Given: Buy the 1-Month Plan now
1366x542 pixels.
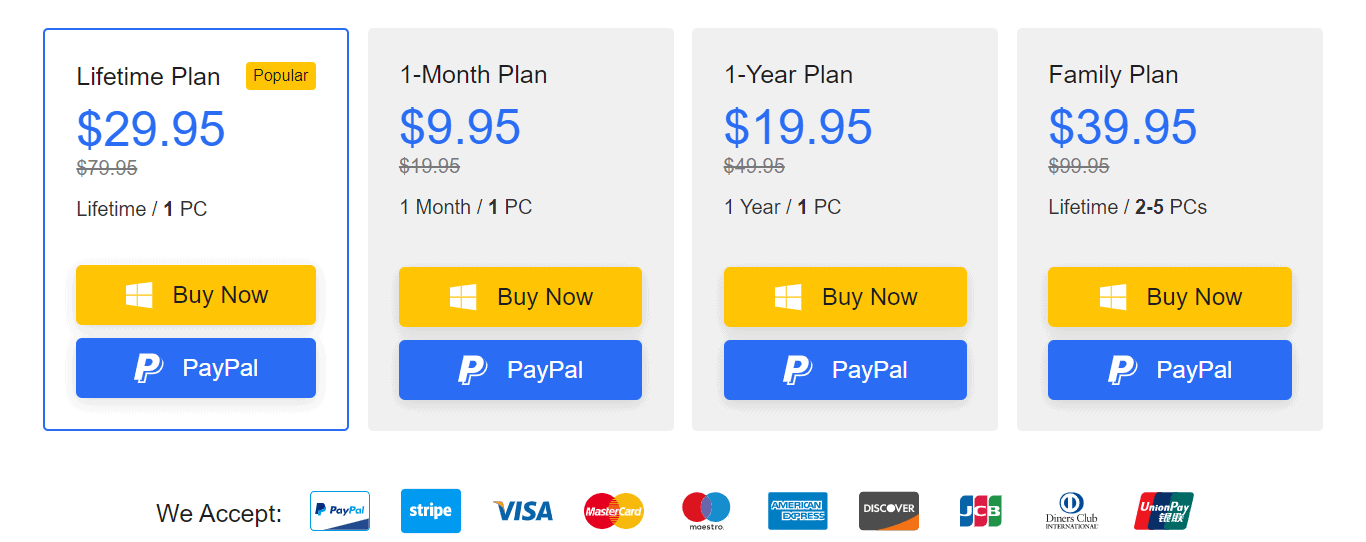Looking at the screenshot, I should coord(520,297).
